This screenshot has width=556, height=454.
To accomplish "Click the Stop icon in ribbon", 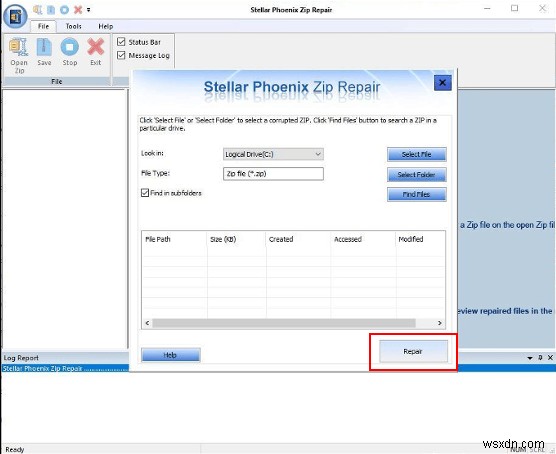I will pyautogui.click(x=70, y=52).
